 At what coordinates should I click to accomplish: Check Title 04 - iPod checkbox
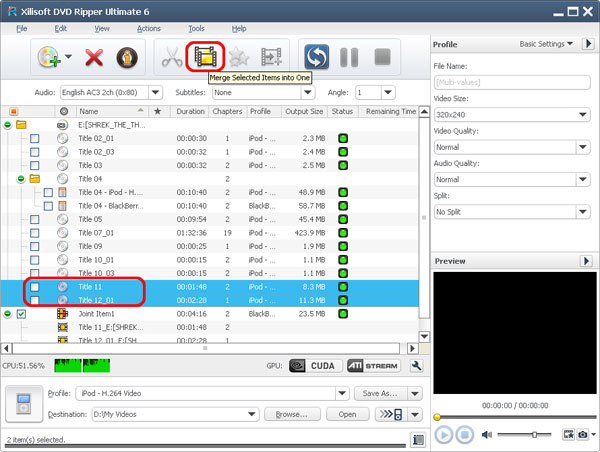(x=48, y=192)
